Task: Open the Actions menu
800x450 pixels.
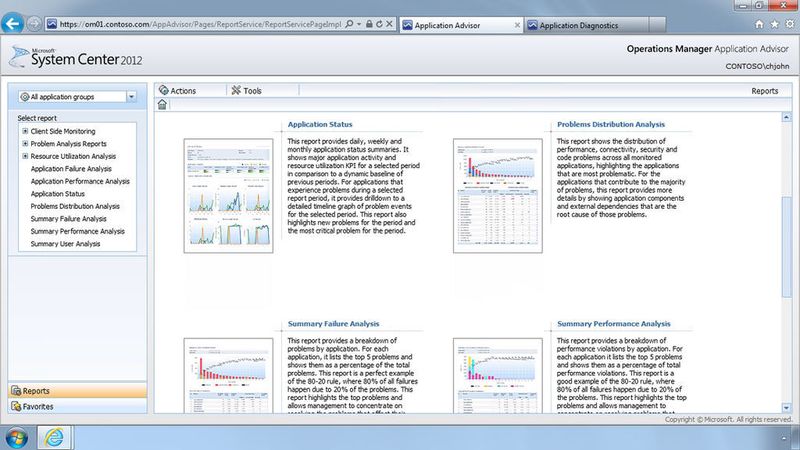Action: [178, 90]
